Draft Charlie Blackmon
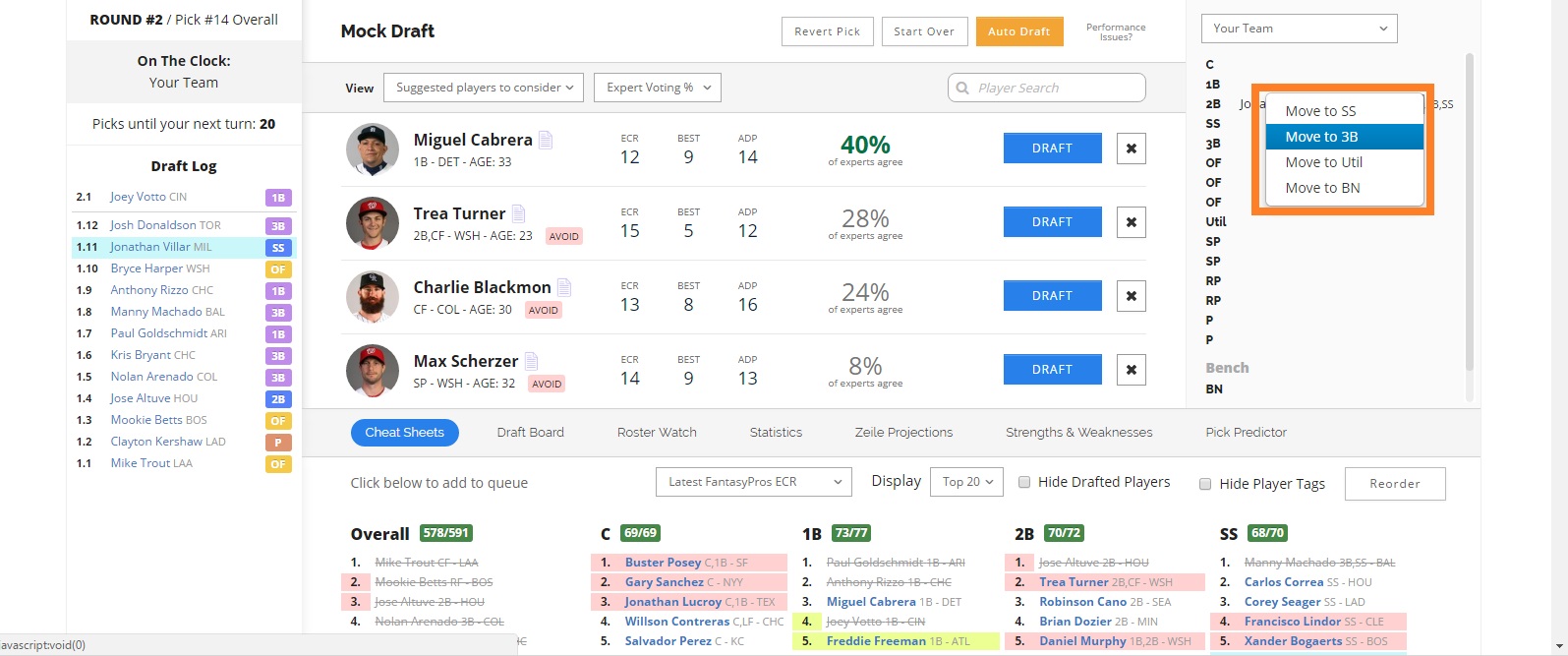The height and width of the screenshot is (656, 1568). [x=1052, y=296]
